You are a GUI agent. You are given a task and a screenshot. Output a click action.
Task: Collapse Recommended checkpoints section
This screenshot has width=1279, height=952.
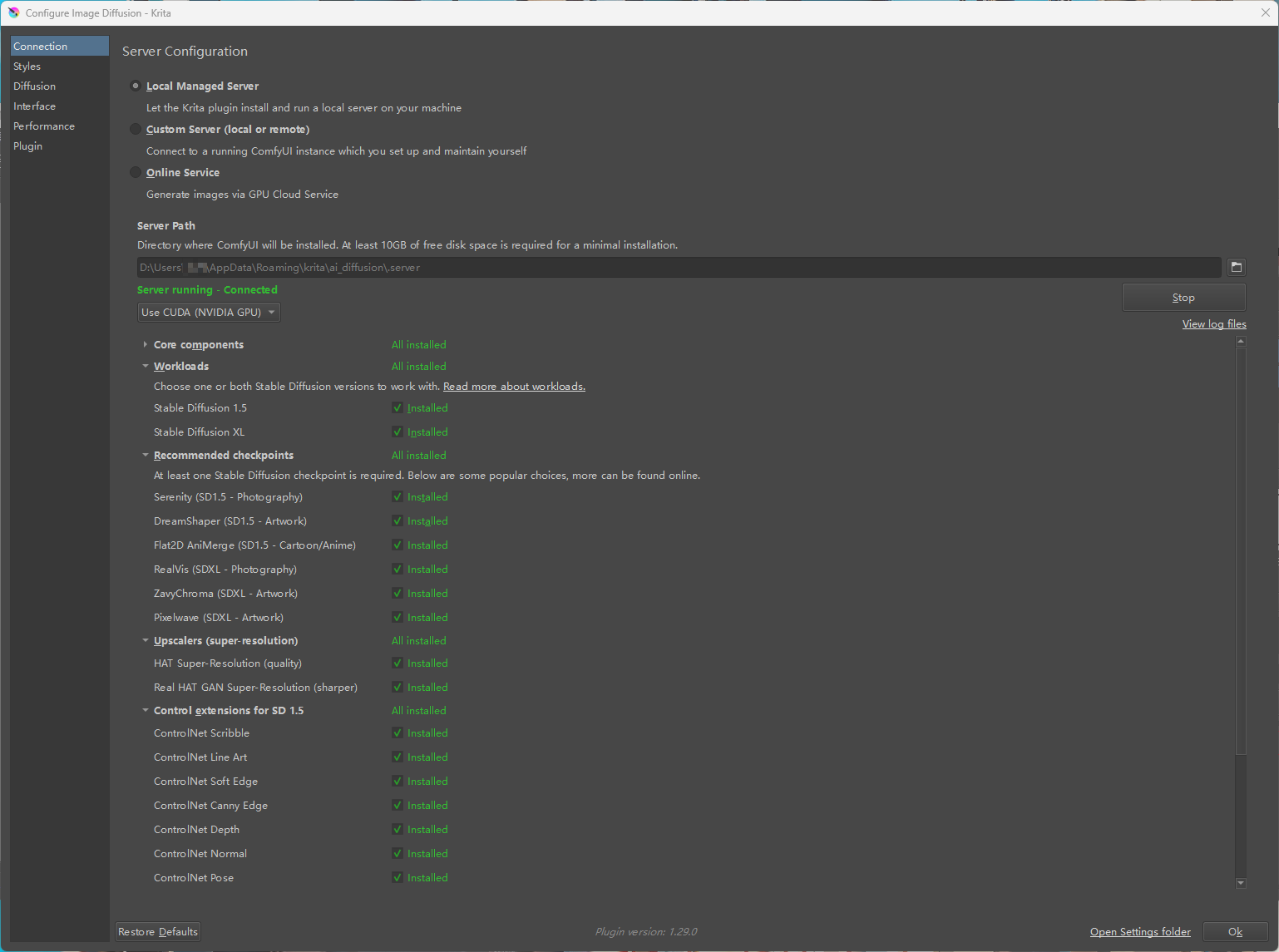(x=146, y=455)
